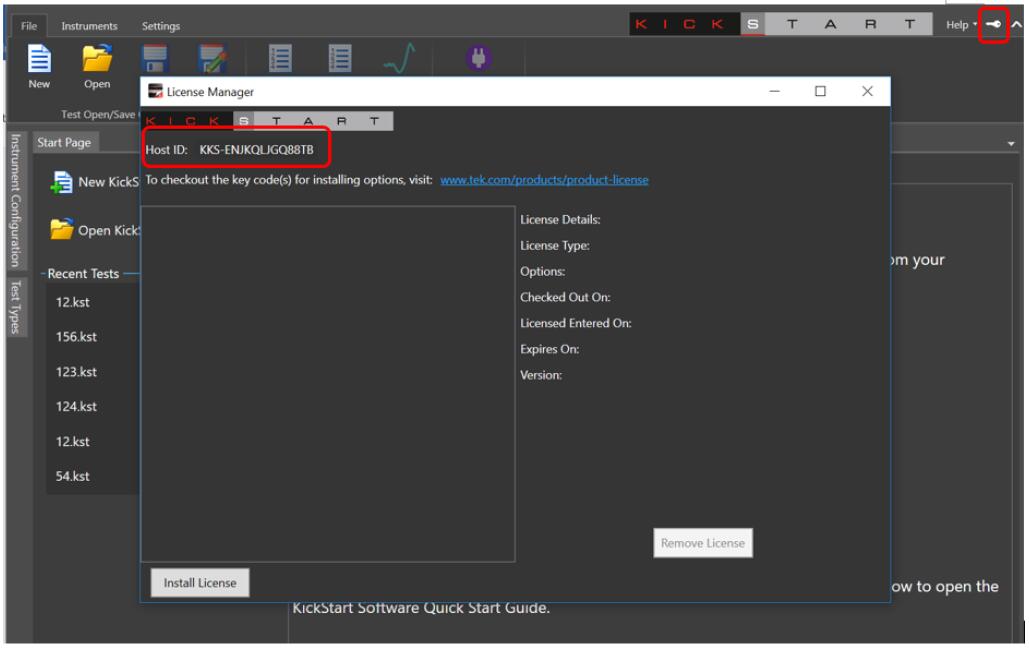Click the green waveform graph icon
This screenshot has height=648, width=1029.
(400, 58)
